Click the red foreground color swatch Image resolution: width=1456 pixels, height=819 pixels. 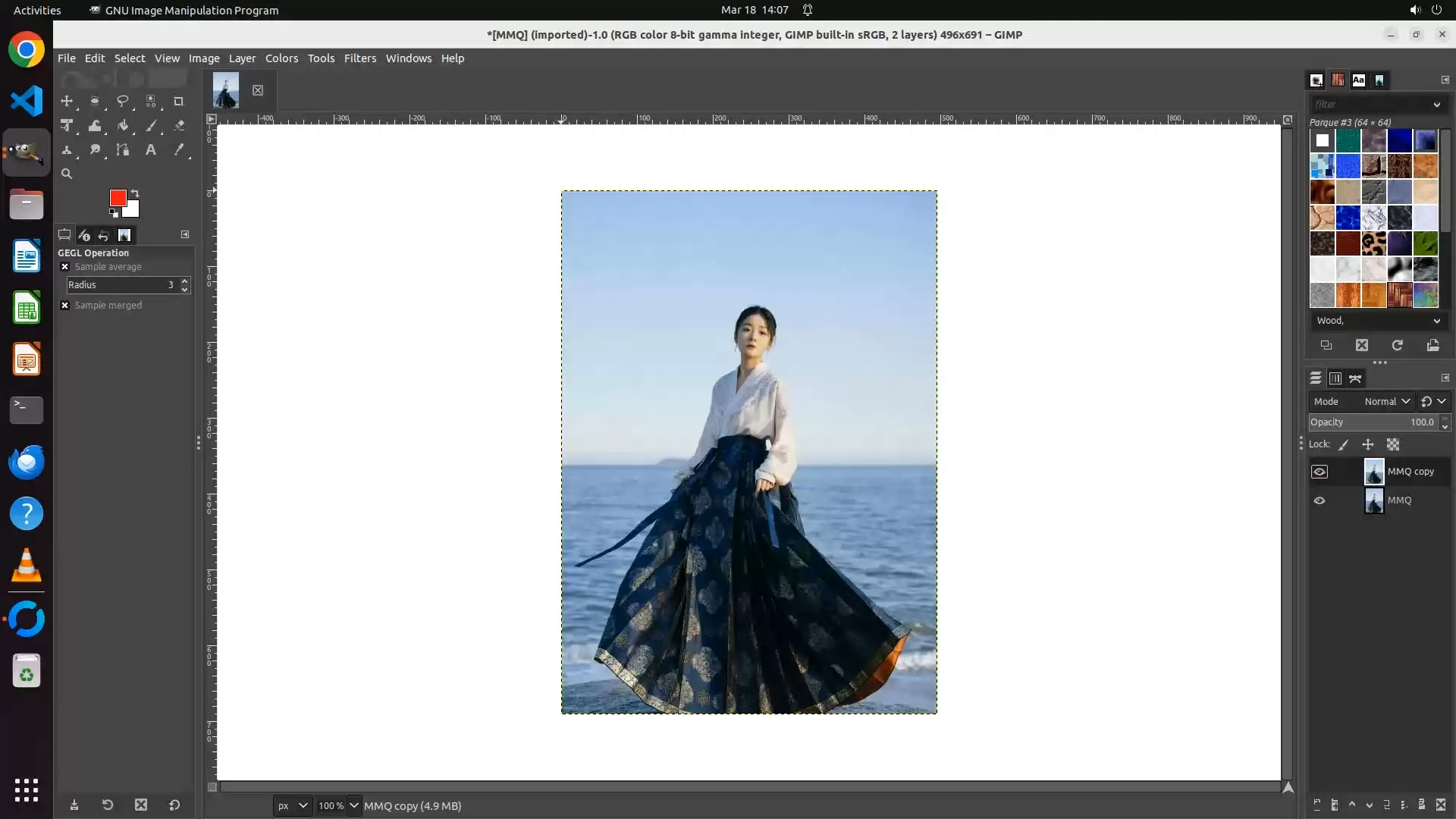click(117, 197)
